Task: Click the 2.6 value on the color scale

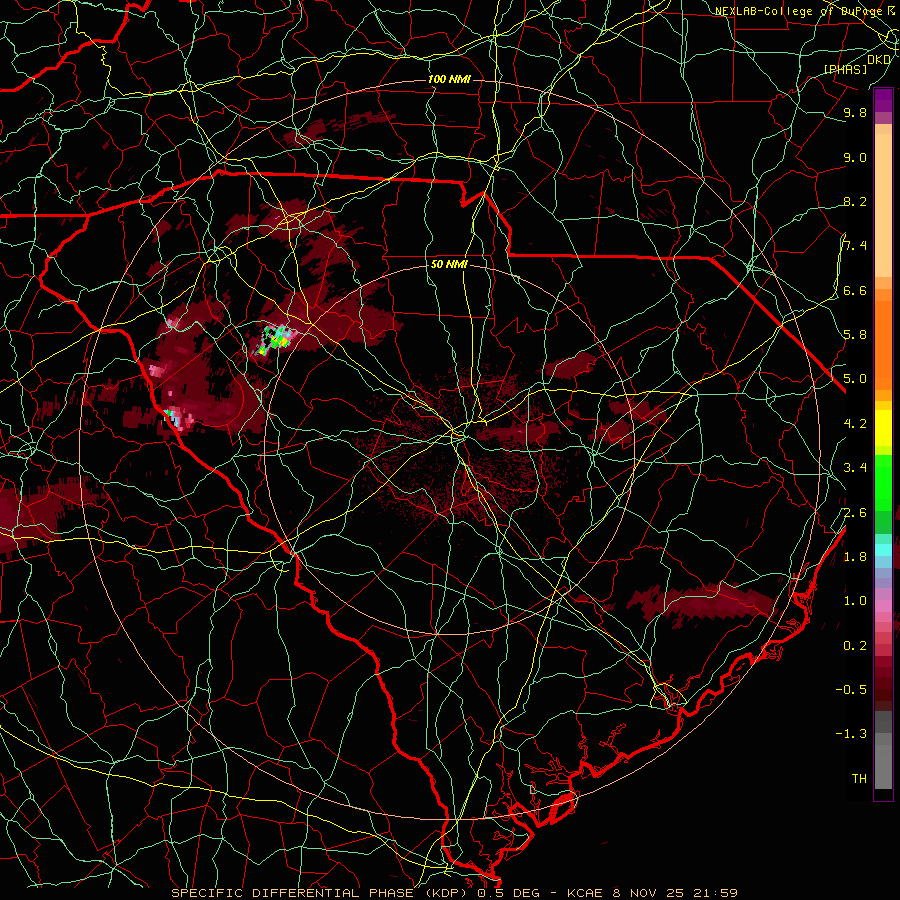Action: 855,512
